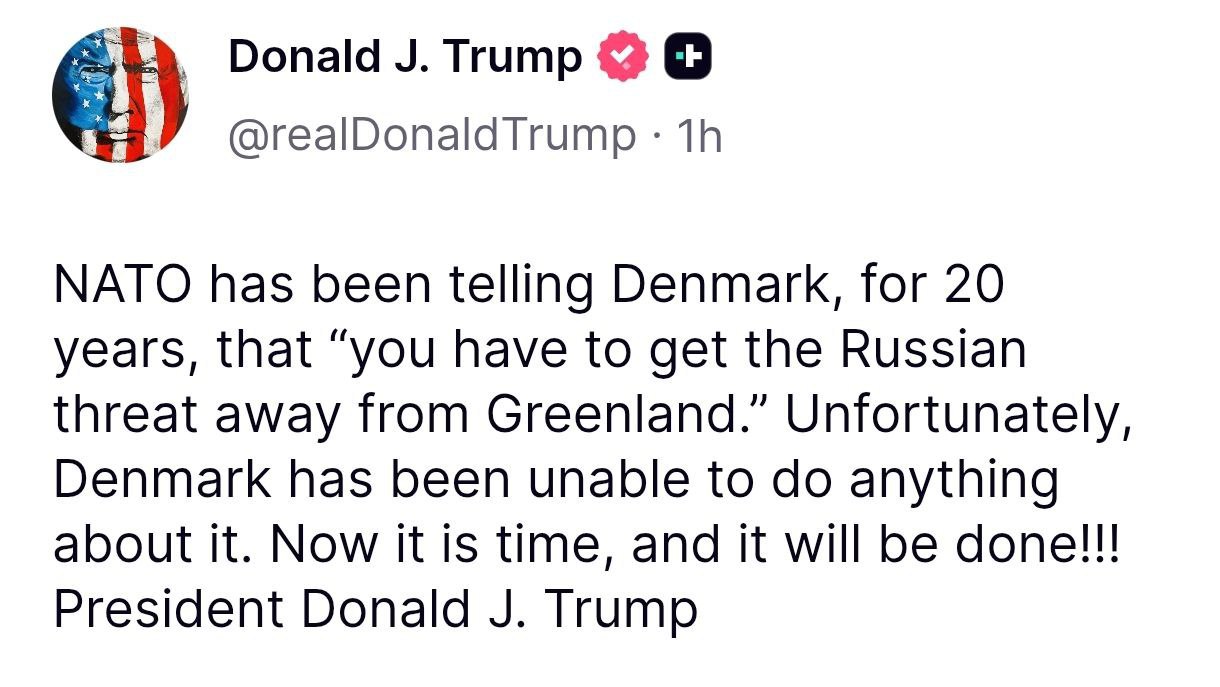Click the President Donald J. Trump signature line
Image resolution: width=1220 pixels, height=687 pixels.
(375, 610)
